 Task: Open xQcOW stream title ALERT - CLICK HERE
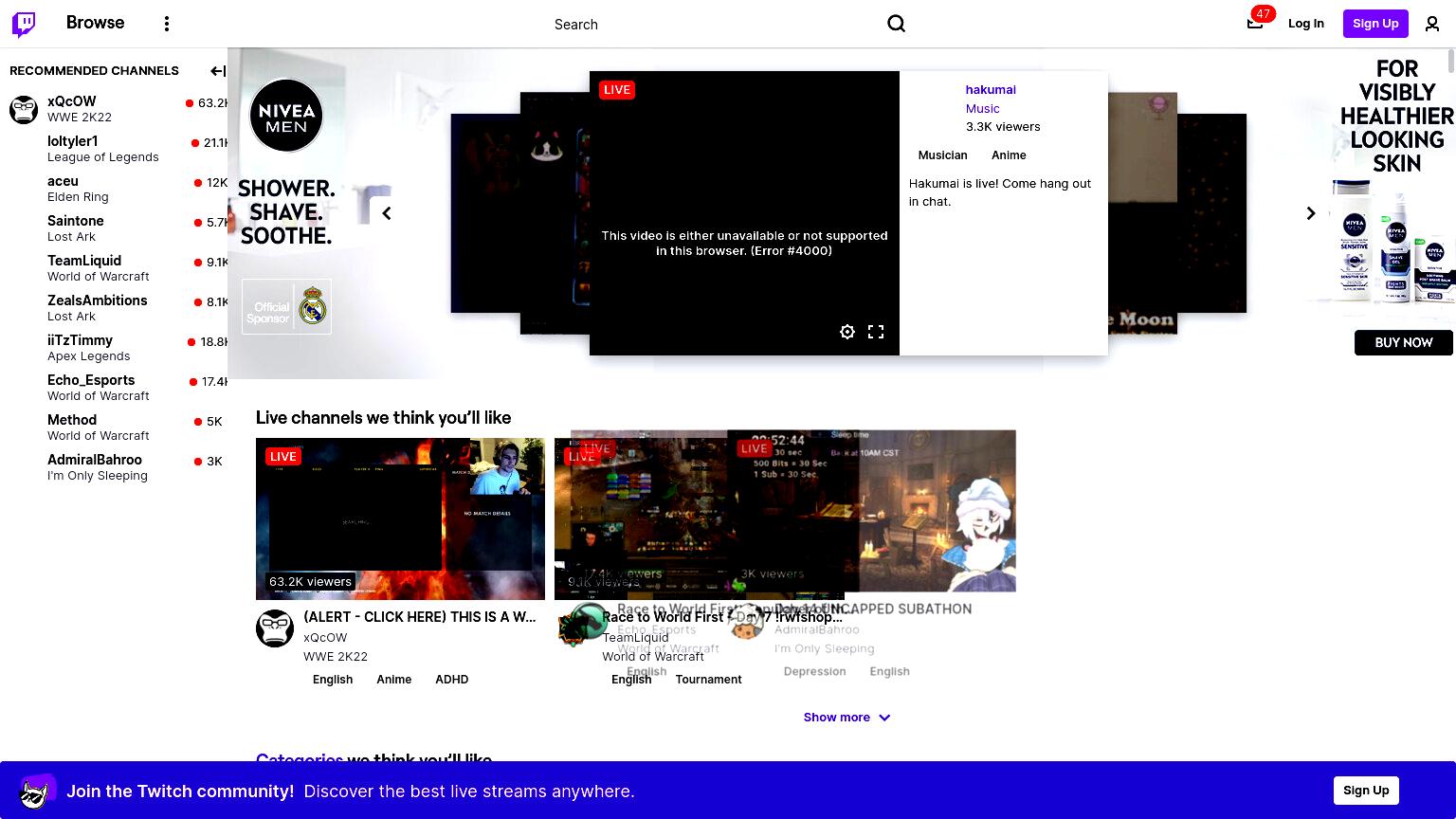point(420,617)
